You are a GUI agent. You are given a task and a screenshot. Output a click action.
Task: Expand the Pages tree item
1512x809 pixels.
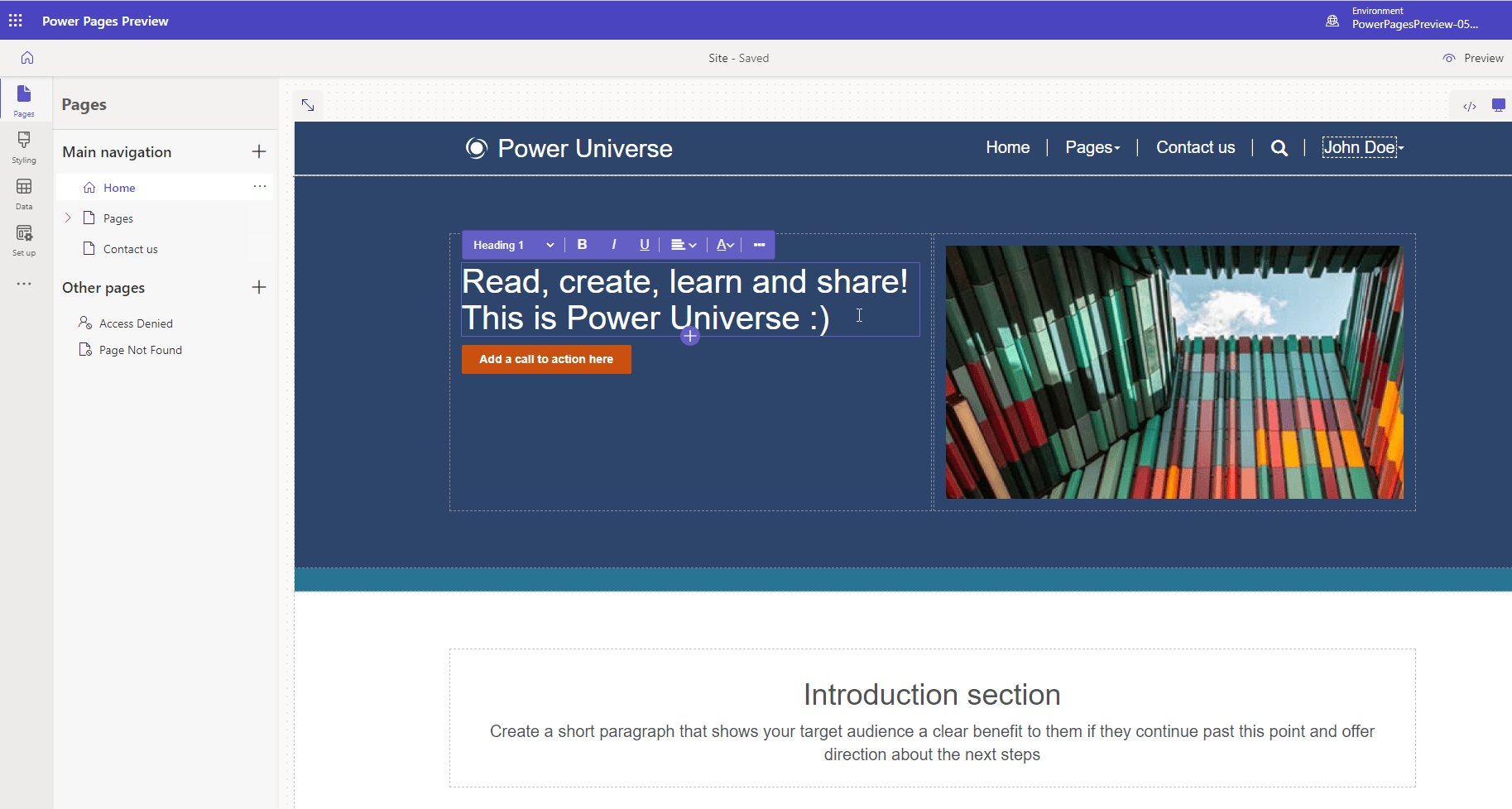tap(68, 218)
